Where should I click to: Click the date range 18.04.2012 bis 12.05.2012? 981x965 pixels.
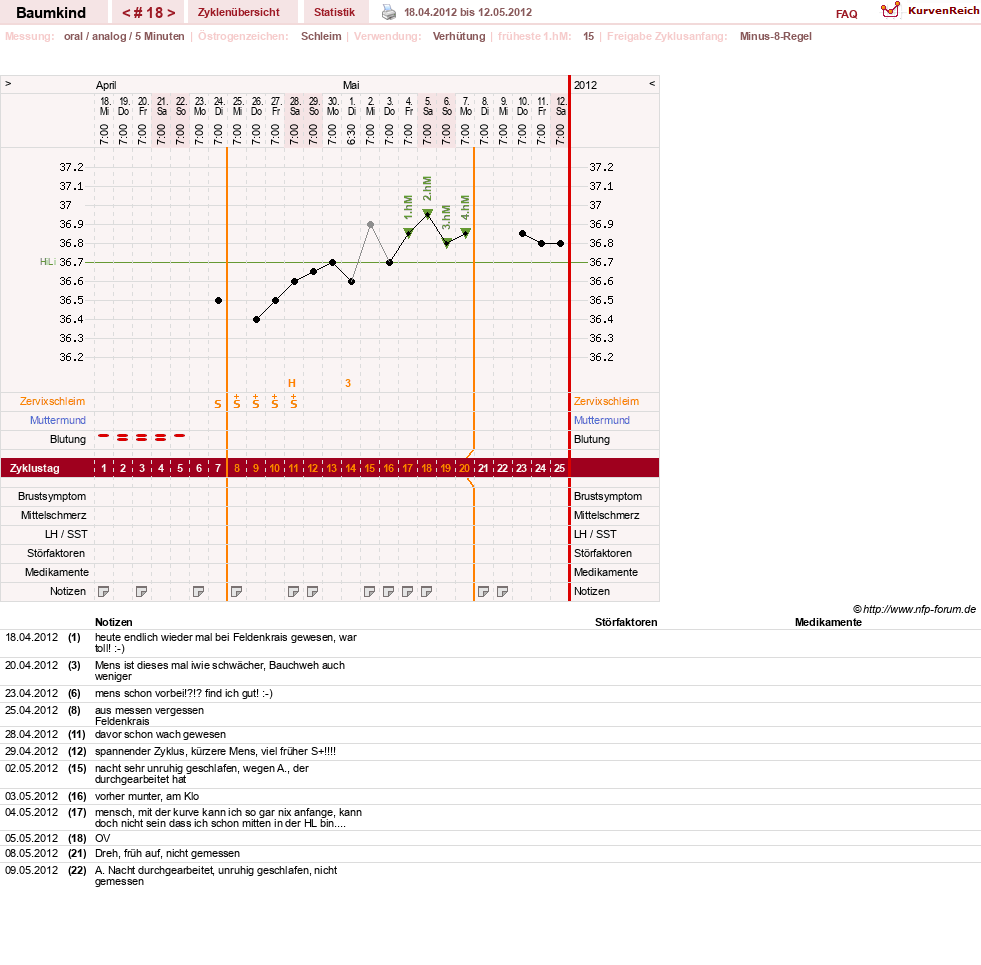click(x=468, y=12)
